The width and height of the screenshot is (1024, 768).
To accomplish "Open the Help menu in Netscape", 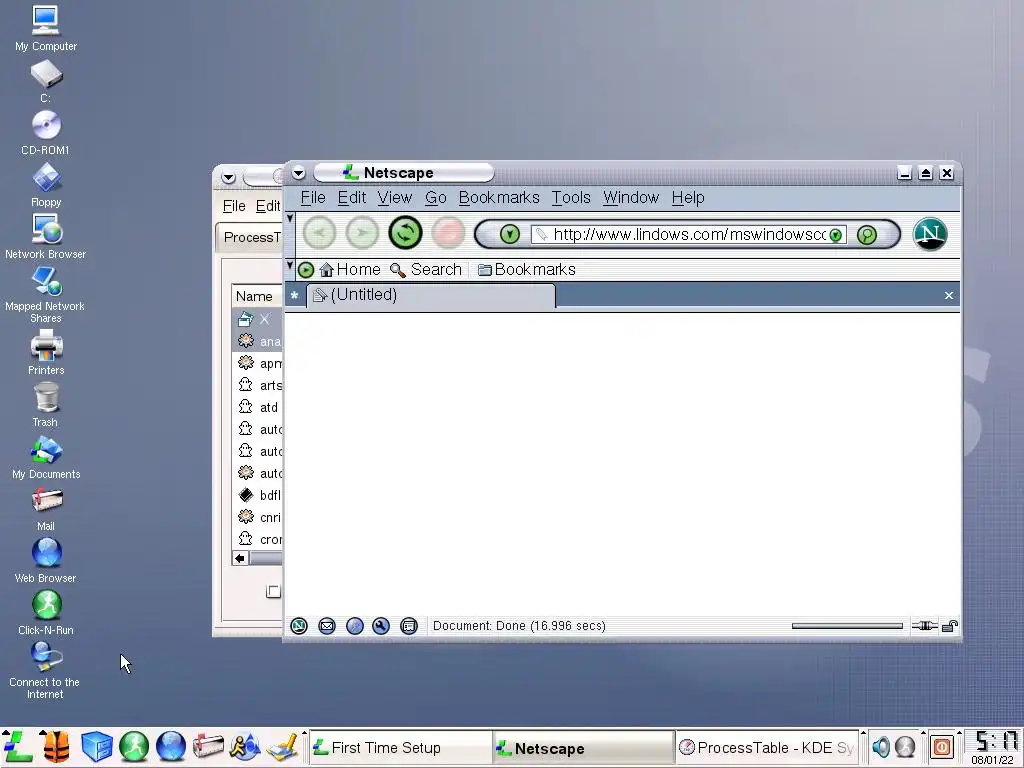I will [x=688, y=198].
